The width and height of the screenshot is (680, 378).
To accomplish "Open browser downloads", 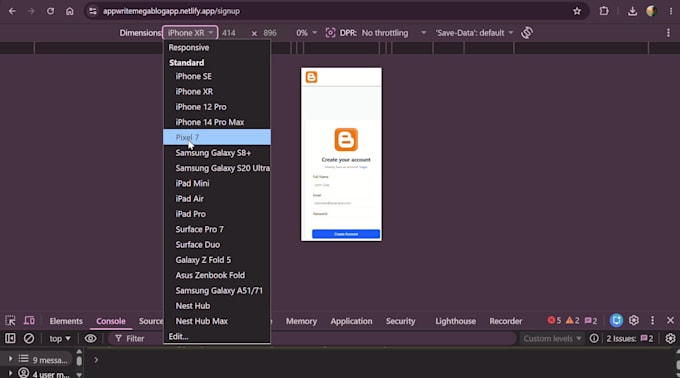I will [632, 11].
